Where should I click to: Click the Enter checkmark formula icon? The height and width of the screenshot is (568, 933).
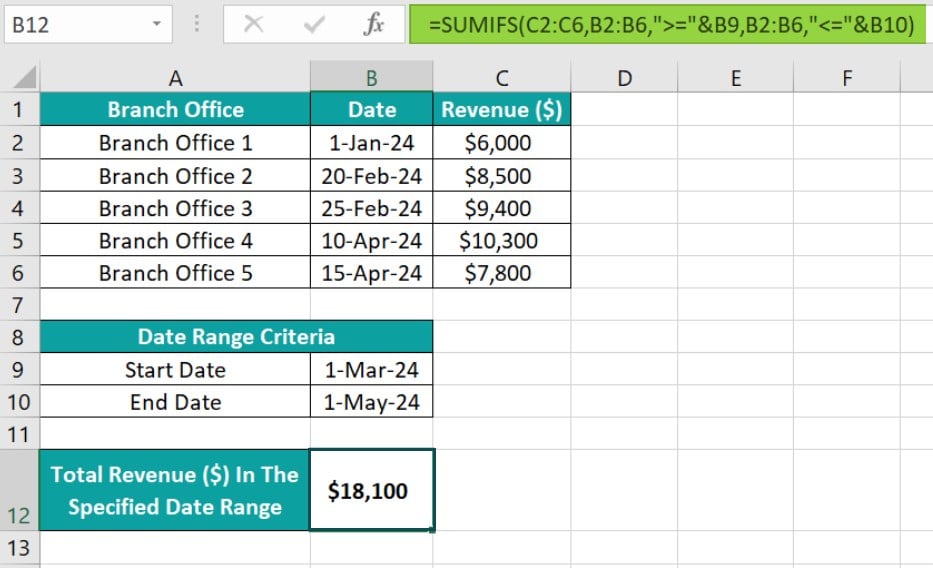click(314, 24)
